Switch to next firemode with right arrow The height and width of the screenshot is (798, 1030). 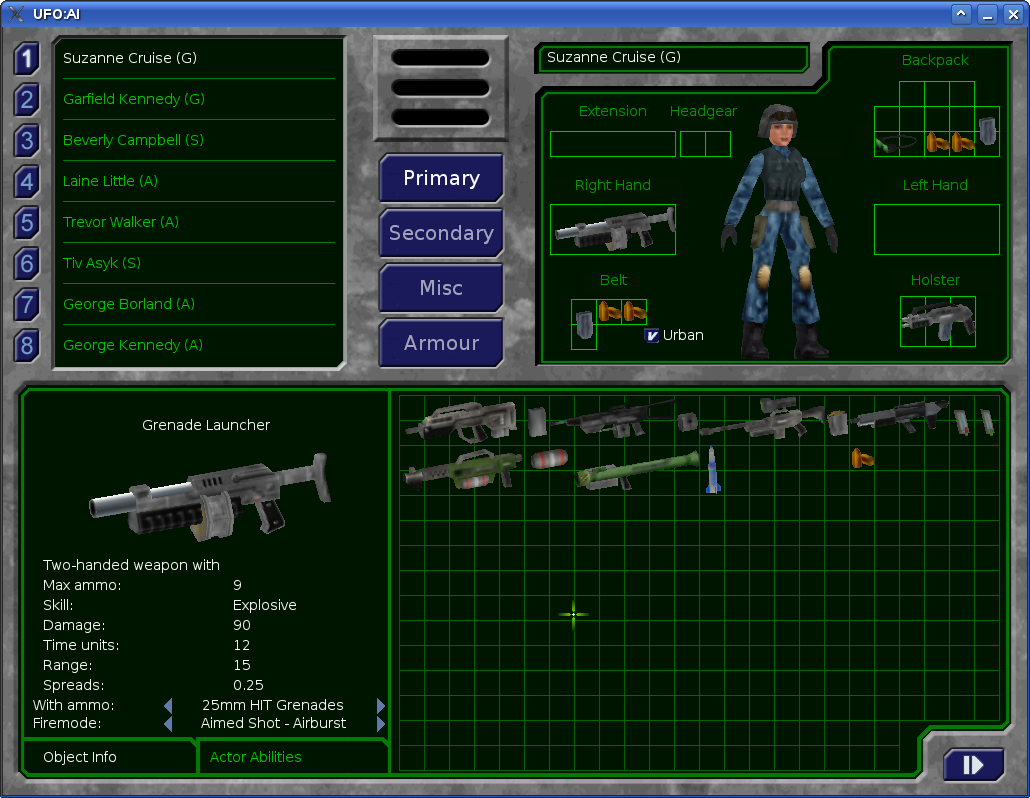point(381,723)
